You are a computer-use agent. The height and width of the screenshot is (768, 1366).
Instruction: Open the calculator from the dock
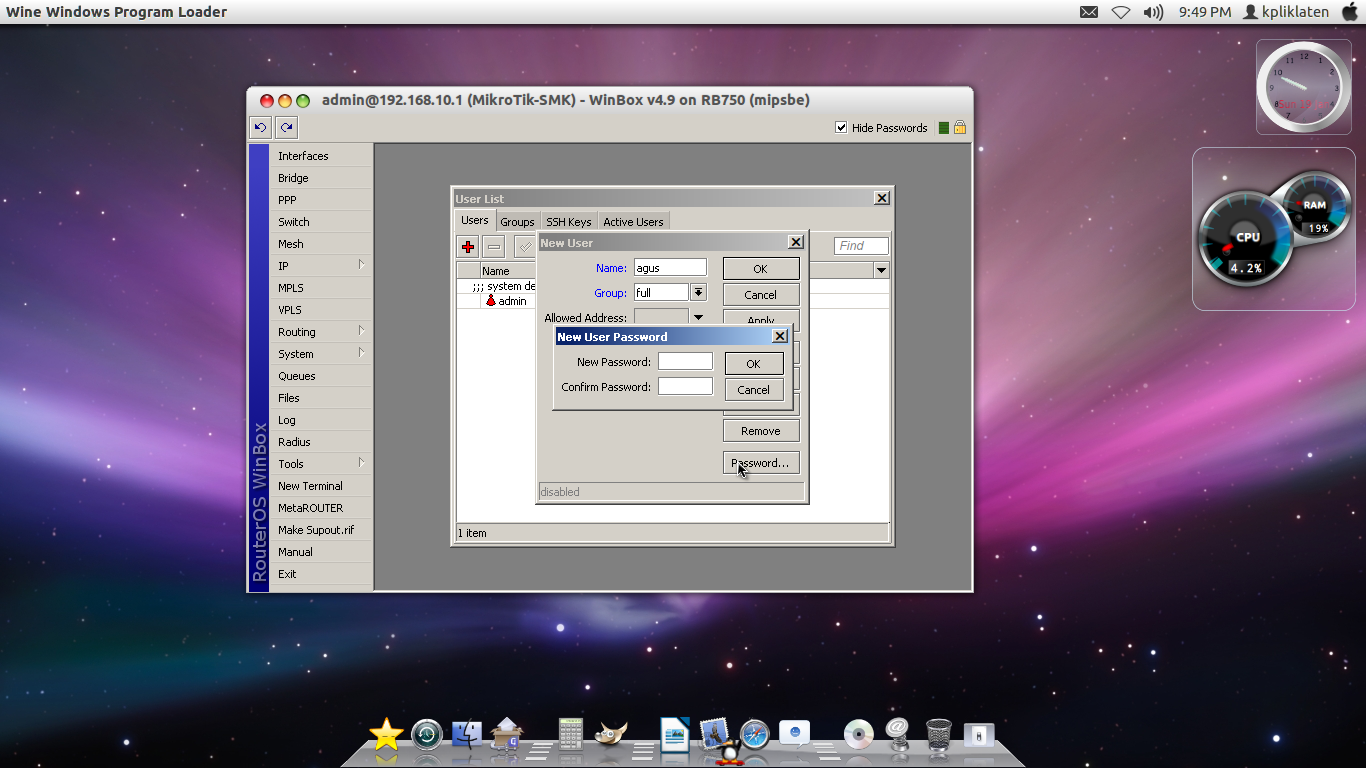[x=571, y=734]
